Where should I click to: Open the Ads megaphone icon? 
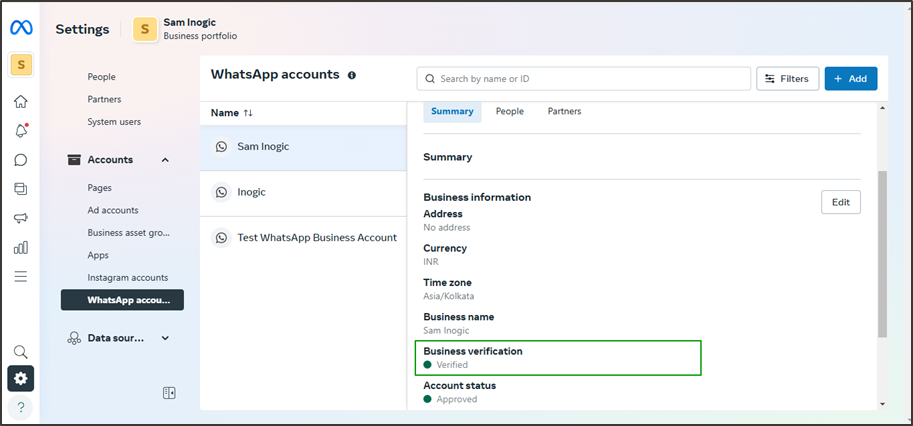(21, 218)
